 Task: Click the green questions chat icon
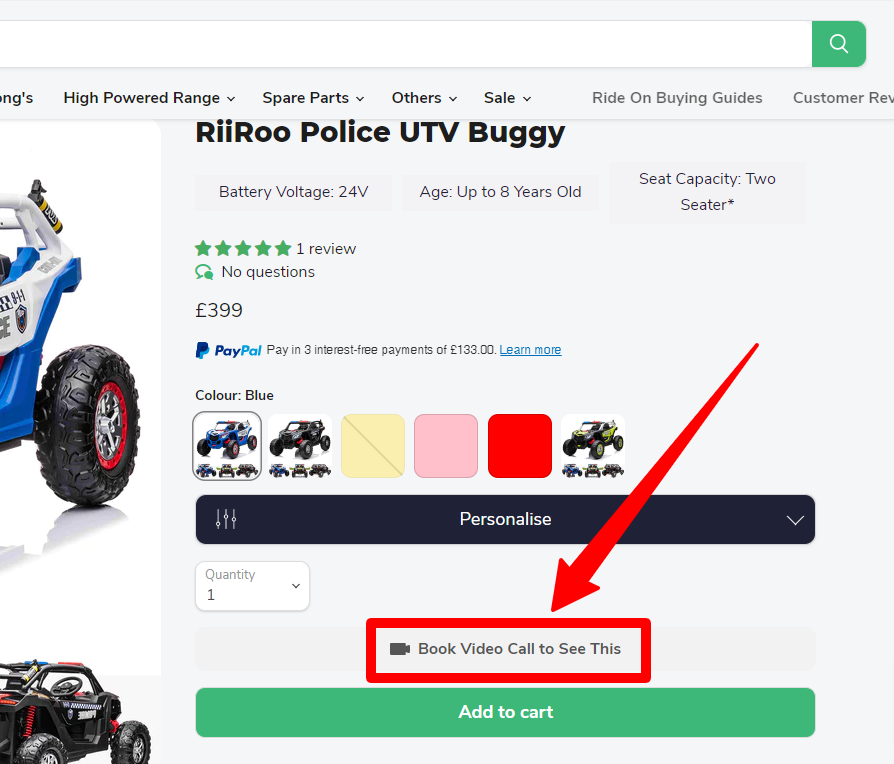point(204,272)
